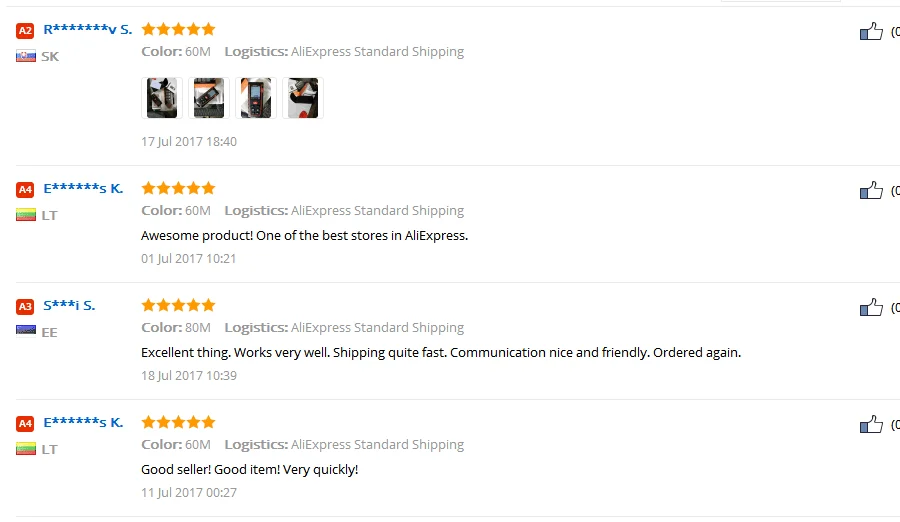This screenshot has width=900, height=522.
Task: Click the Slovakia flag icon
Action: click(26, 56)
